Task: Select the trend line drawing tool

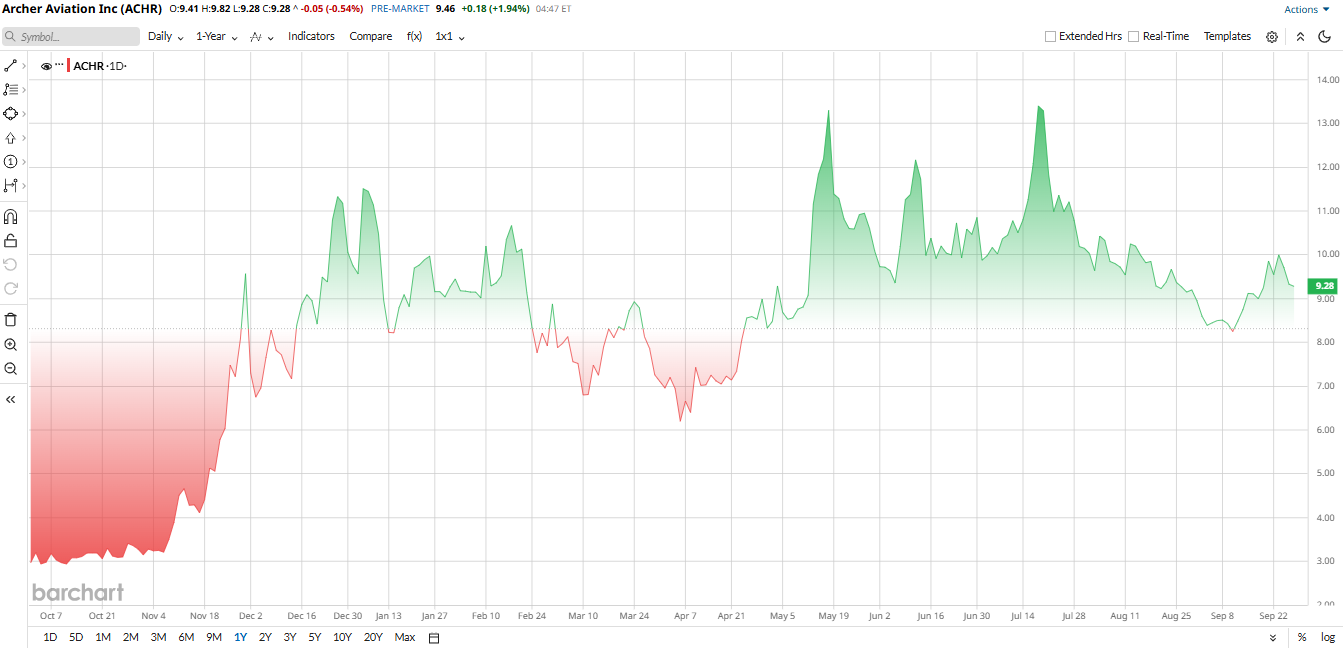Action: (11, 65)
